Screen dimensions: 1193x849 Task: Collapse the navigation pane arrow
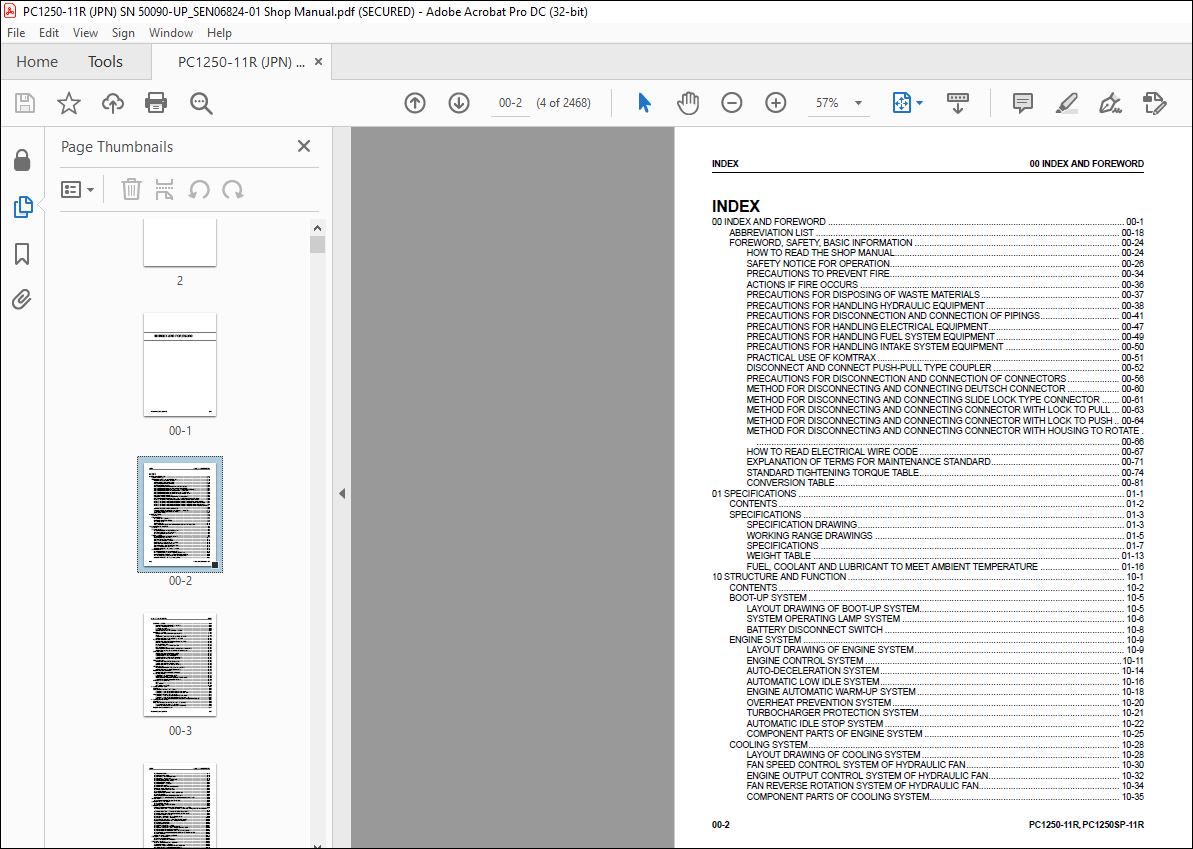pyautogui.click(x=342, y=493)
